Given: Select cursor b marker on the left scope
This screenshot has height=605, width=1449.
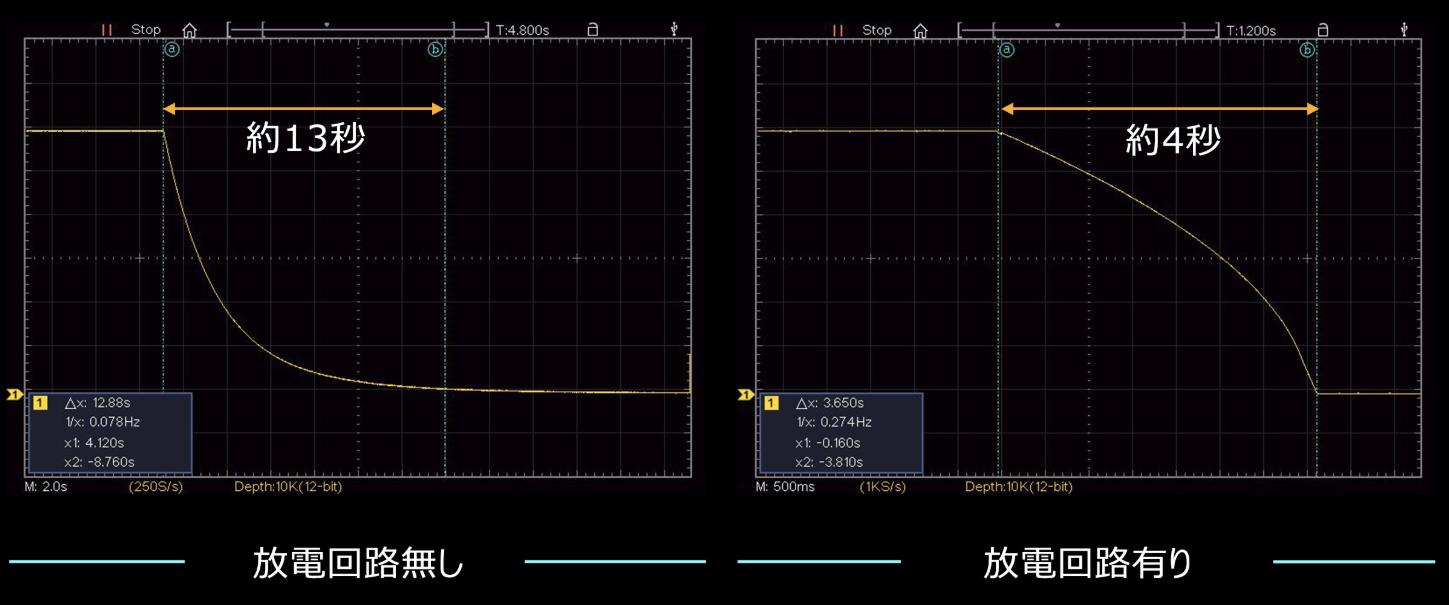Looking at the screenshot, I should (x=435, y=48).
